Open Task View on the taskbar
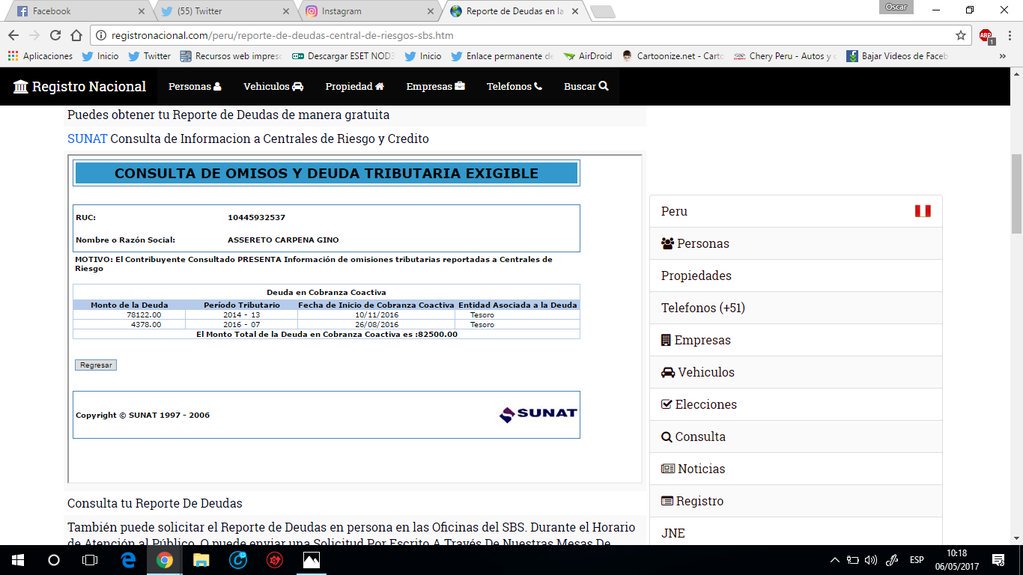This screenshot has height=575, width=1023. pyautogui.click(x=90, y=560)
